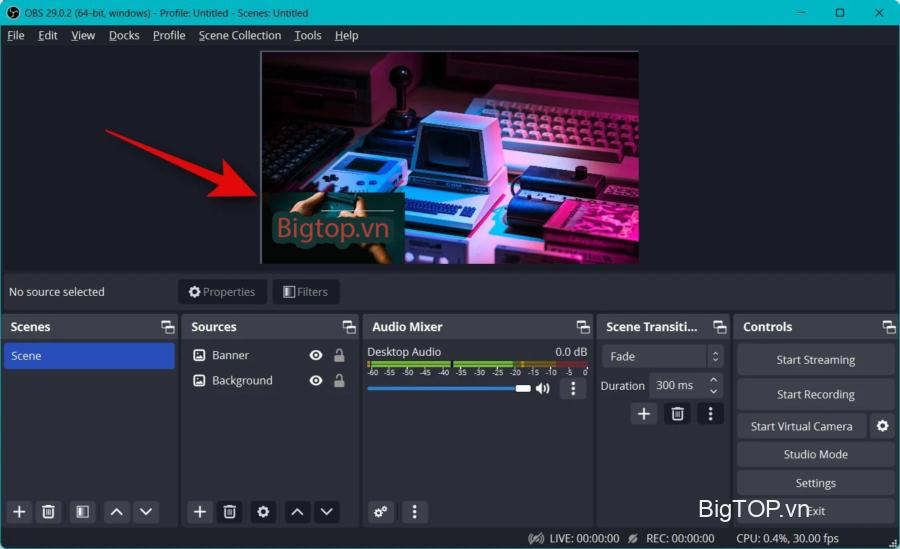Click Start Streaming

pos(816,359)
